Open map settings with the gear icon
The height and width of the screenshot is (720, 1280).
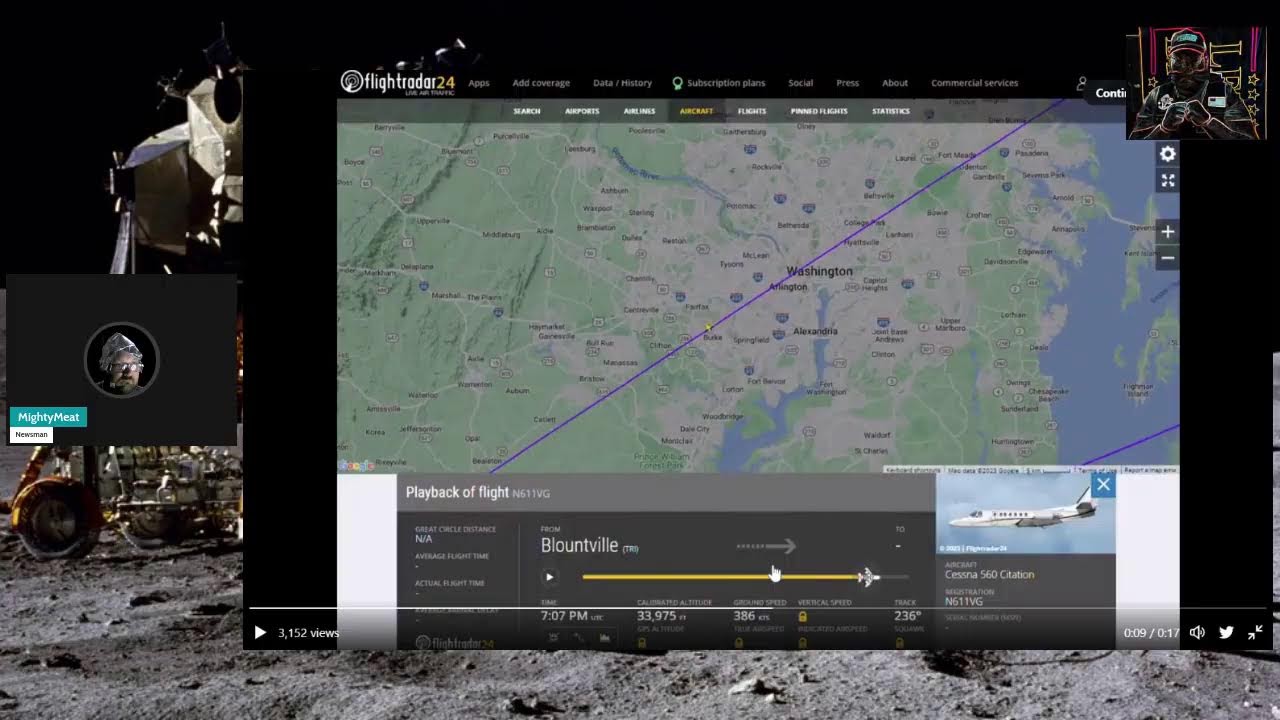pos(1167,154)
